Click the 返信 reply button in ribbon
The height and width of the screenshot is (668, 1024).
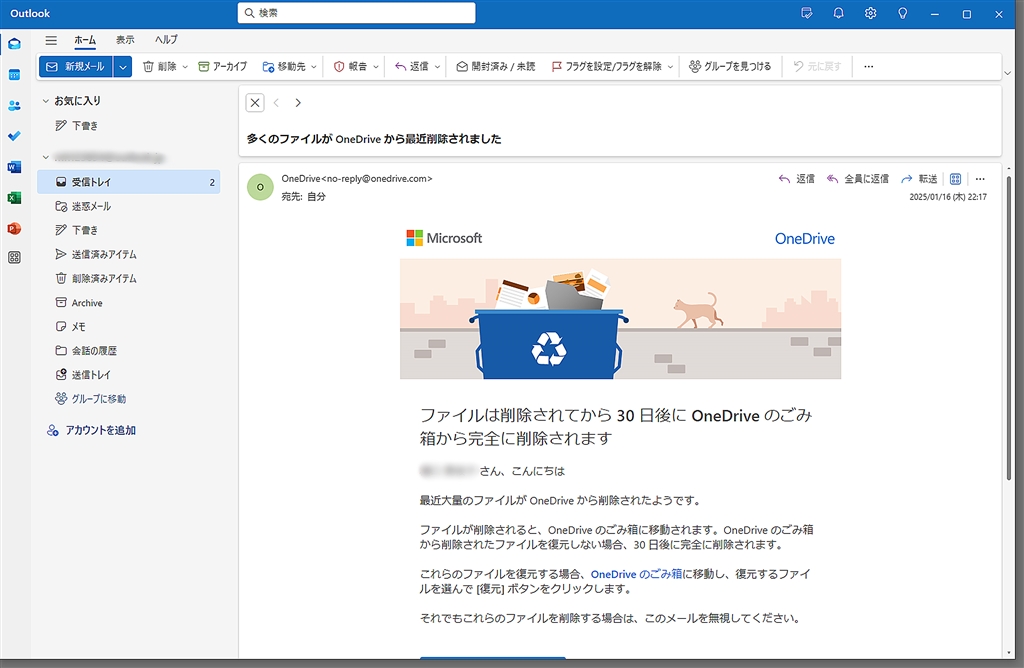coord(411,67)
